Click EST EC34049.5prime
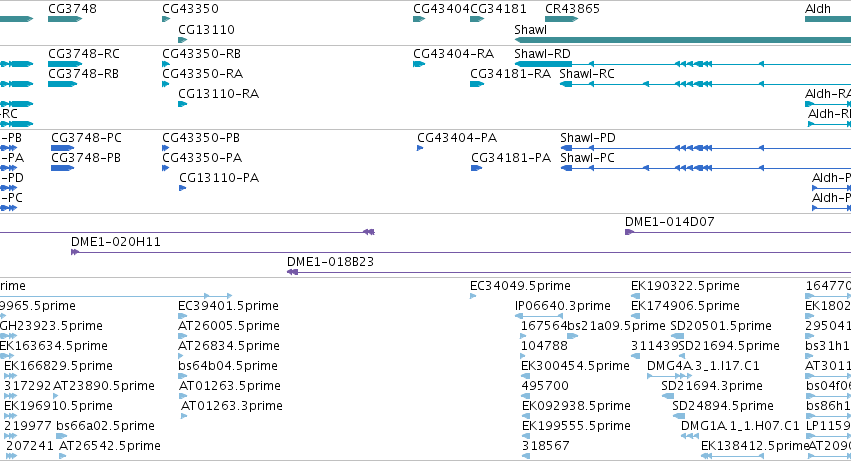This screenshot has width=851, height=461. [x=520, y=286]
